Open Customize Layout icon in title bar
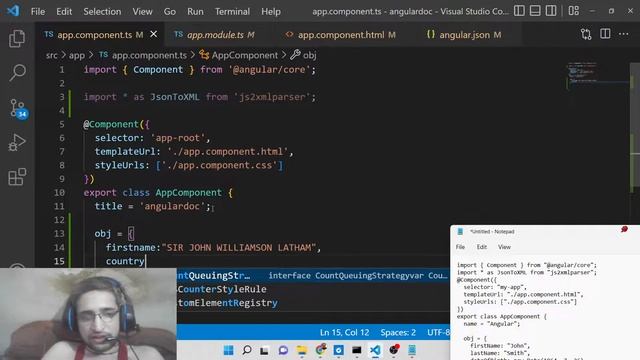The width and height of the screenshot is (640, 360). [573, 11]
